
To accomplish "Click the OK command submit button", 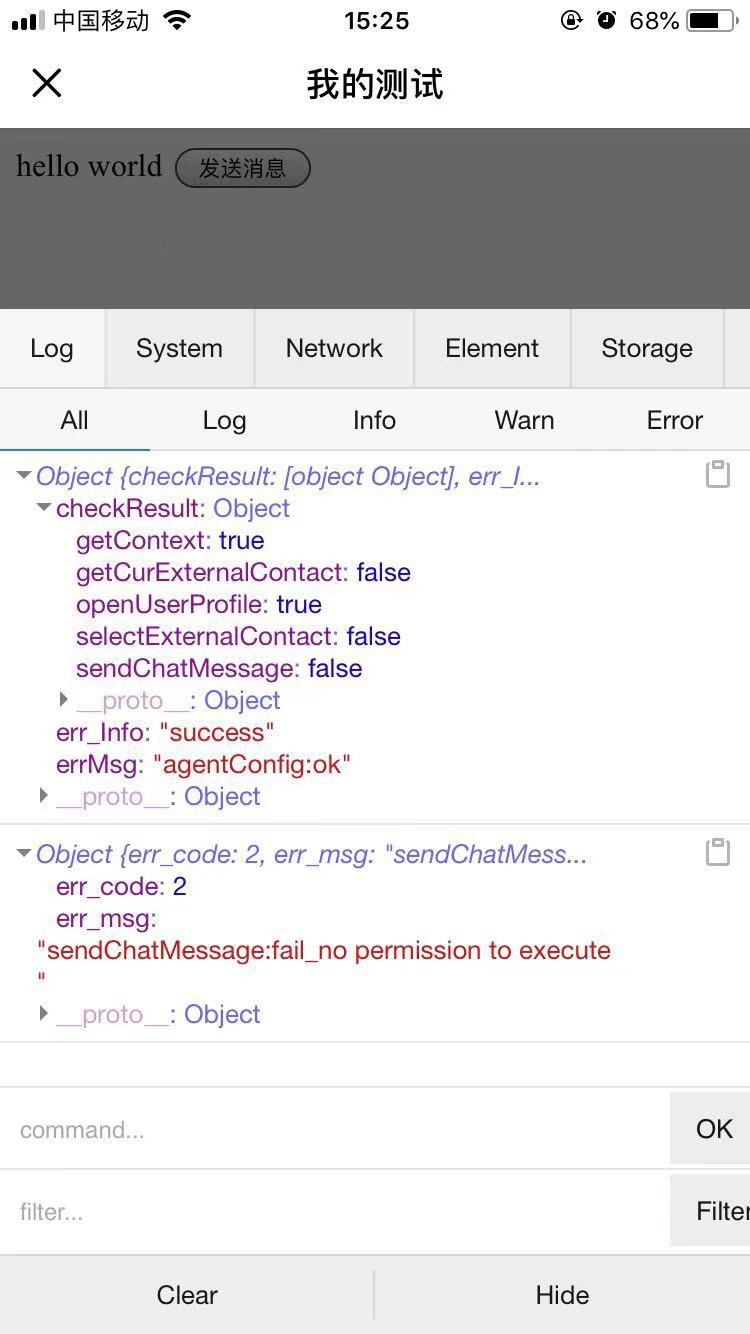I will coord(713,1129).
